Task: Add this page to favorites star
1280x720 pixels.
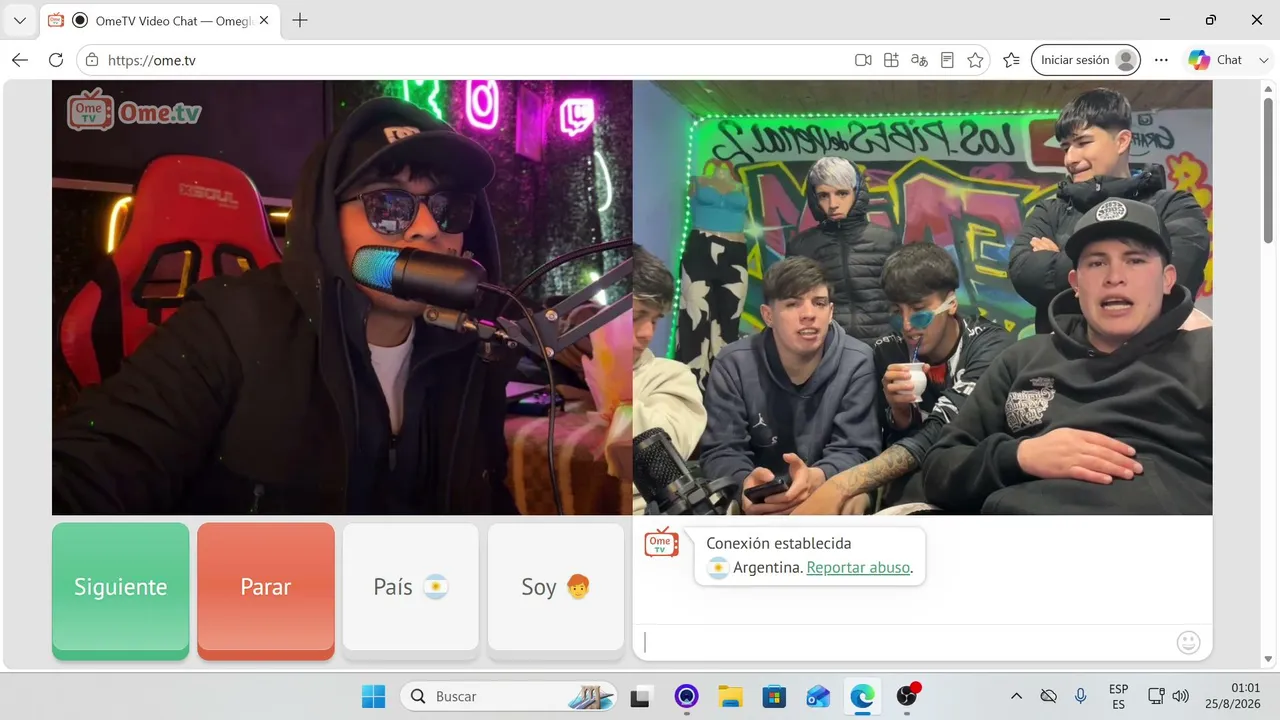Action: tap(975, 60)
